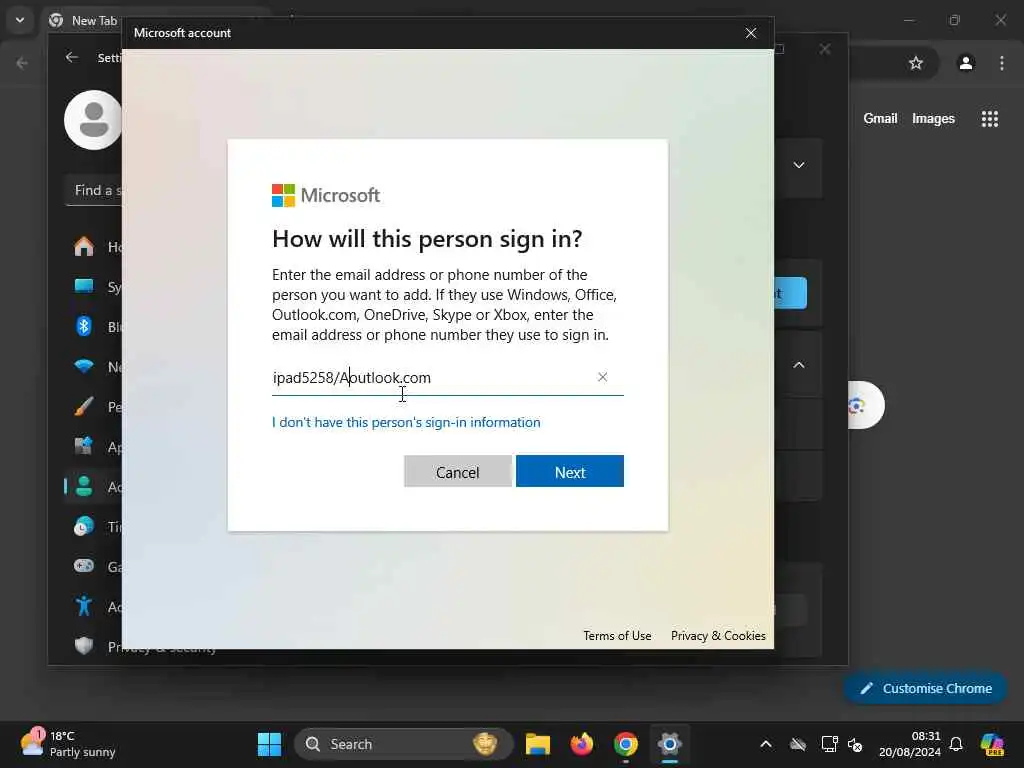Click the taskbar Search box
This screenshot has width=1024, height=768.
click(404, 744)
